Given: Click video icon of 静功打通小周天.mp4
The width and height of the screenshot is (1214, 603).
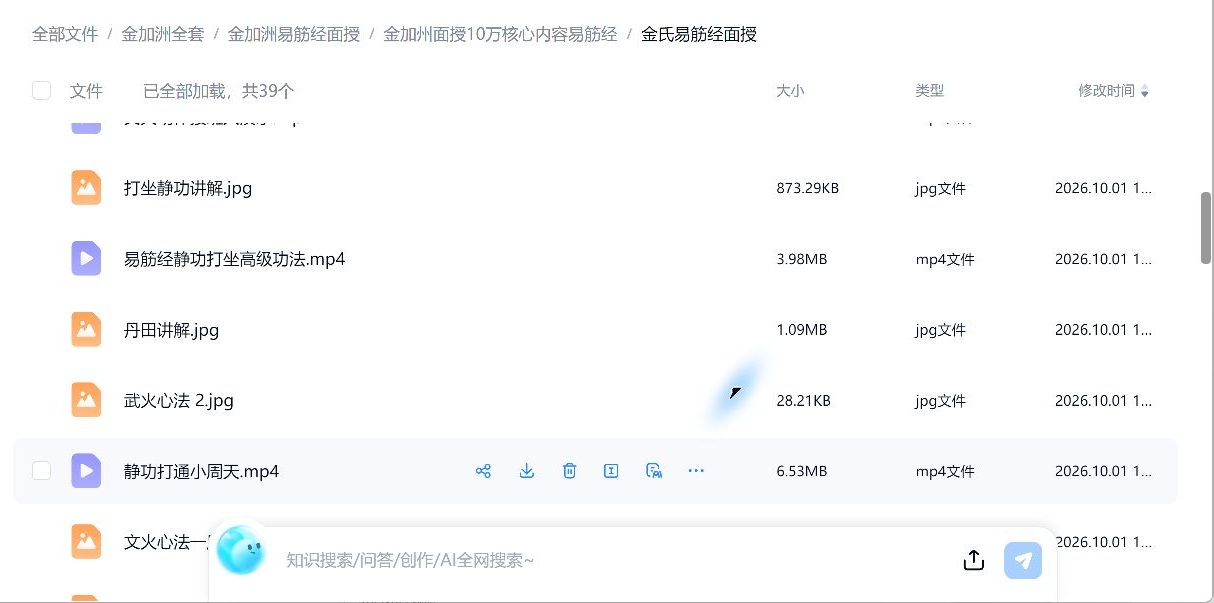Looking at the screenshot, I should [87, 471].
